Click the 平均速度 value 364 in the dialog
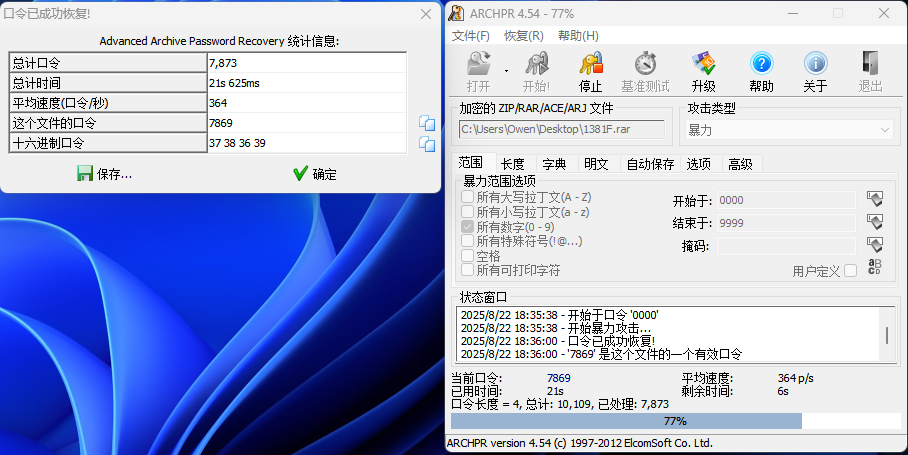 point(218,103)
